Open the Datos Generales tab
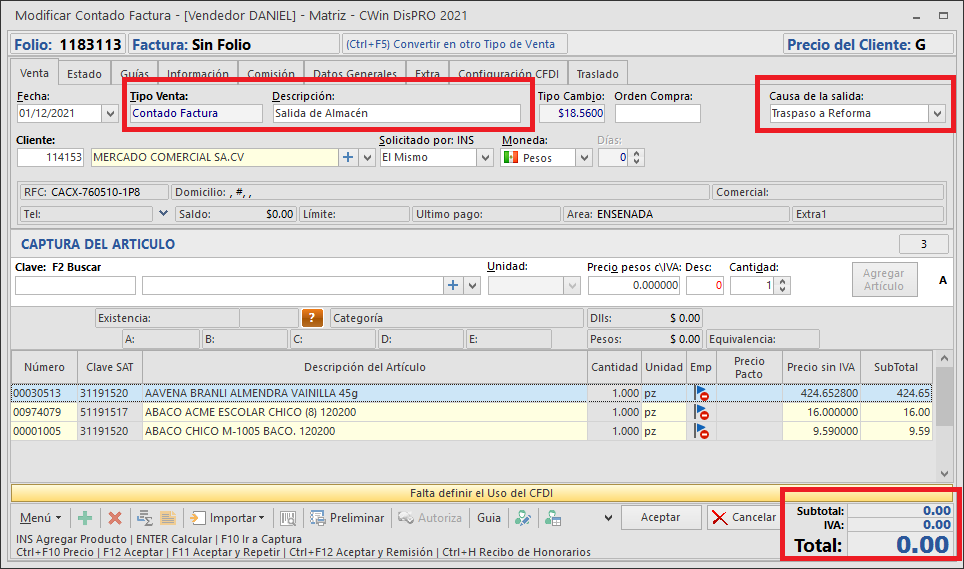 coord(355,74)
